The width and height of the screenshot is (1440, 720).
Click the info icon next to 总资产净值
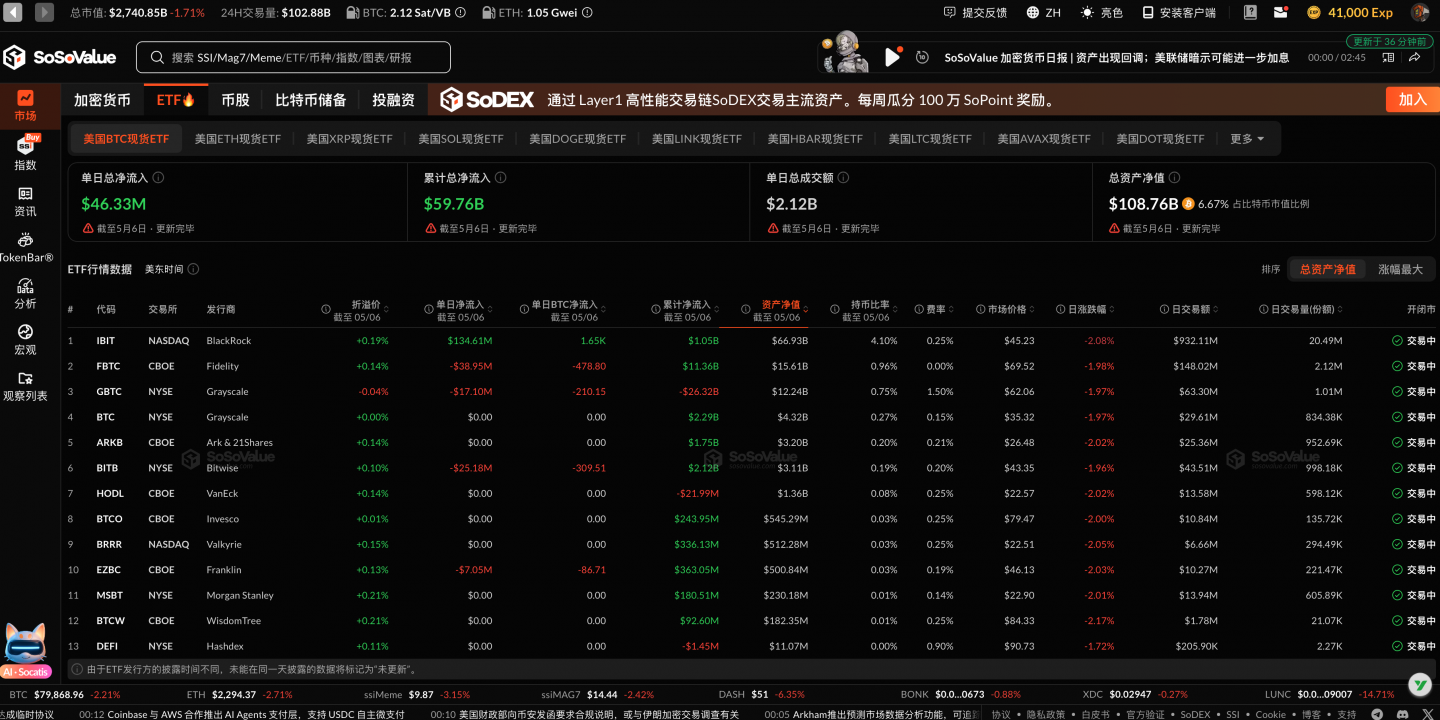1174,178
